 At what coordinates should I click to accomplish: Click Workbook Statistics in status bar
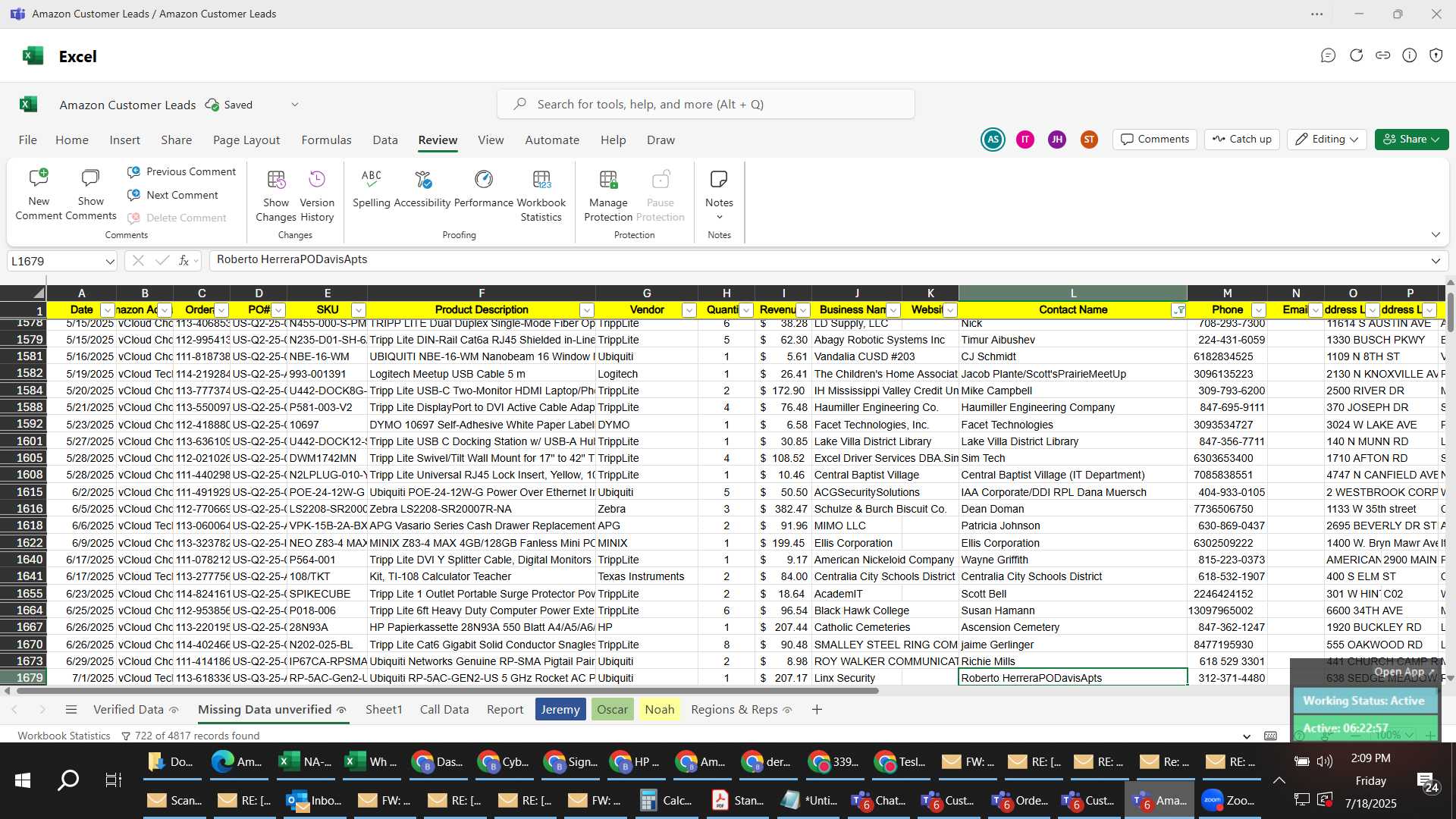click(64, 736)
